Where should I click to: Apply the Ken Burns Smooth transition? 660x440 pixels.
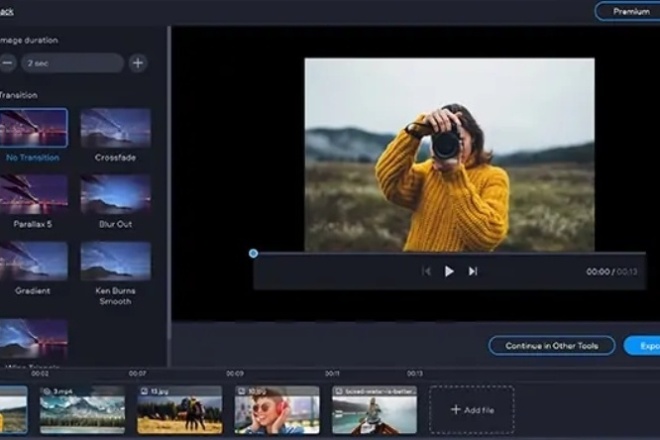click(115, 260)
